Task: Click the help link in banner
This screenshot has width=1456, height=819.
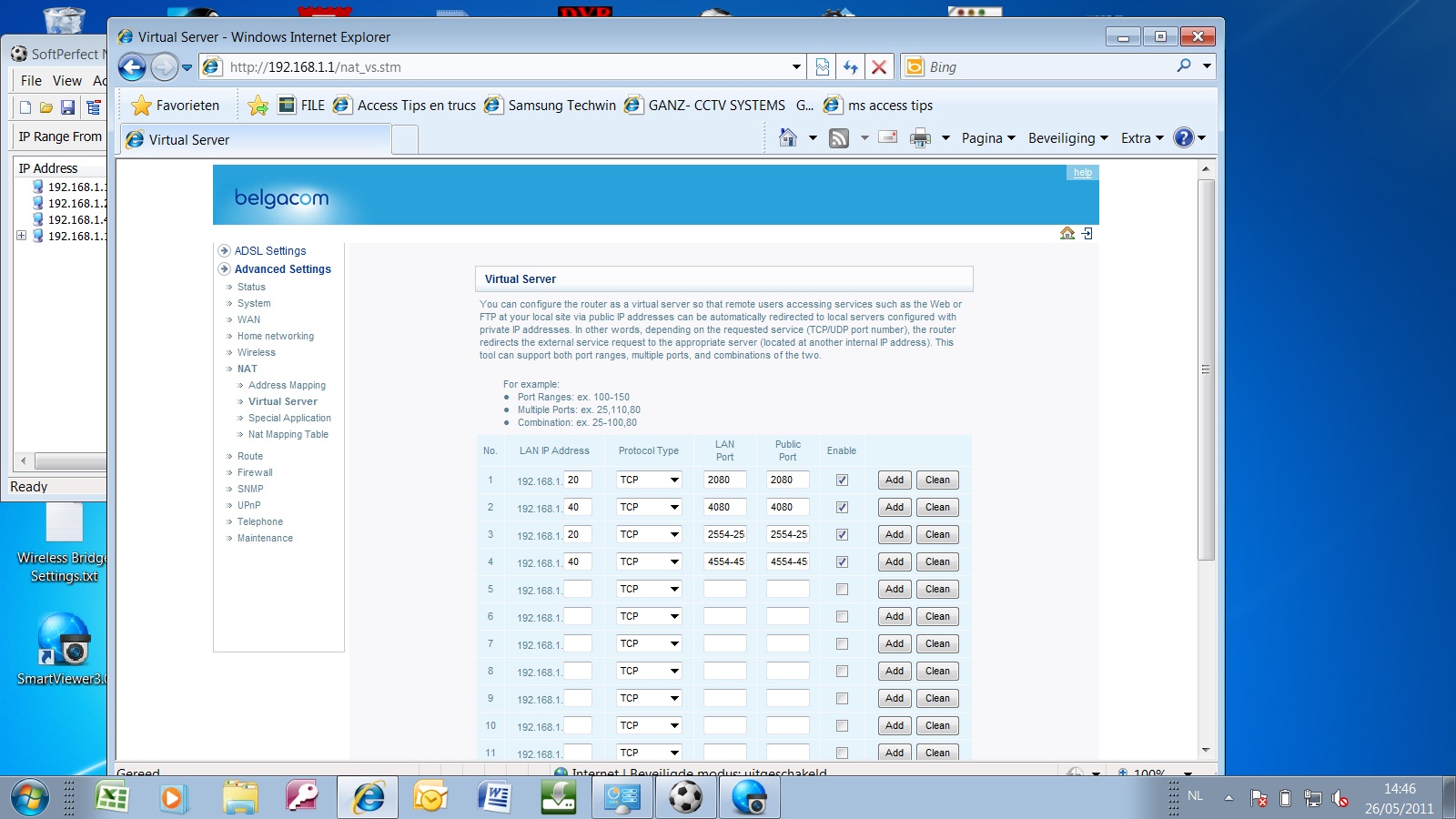Action: click(1082, 172)
